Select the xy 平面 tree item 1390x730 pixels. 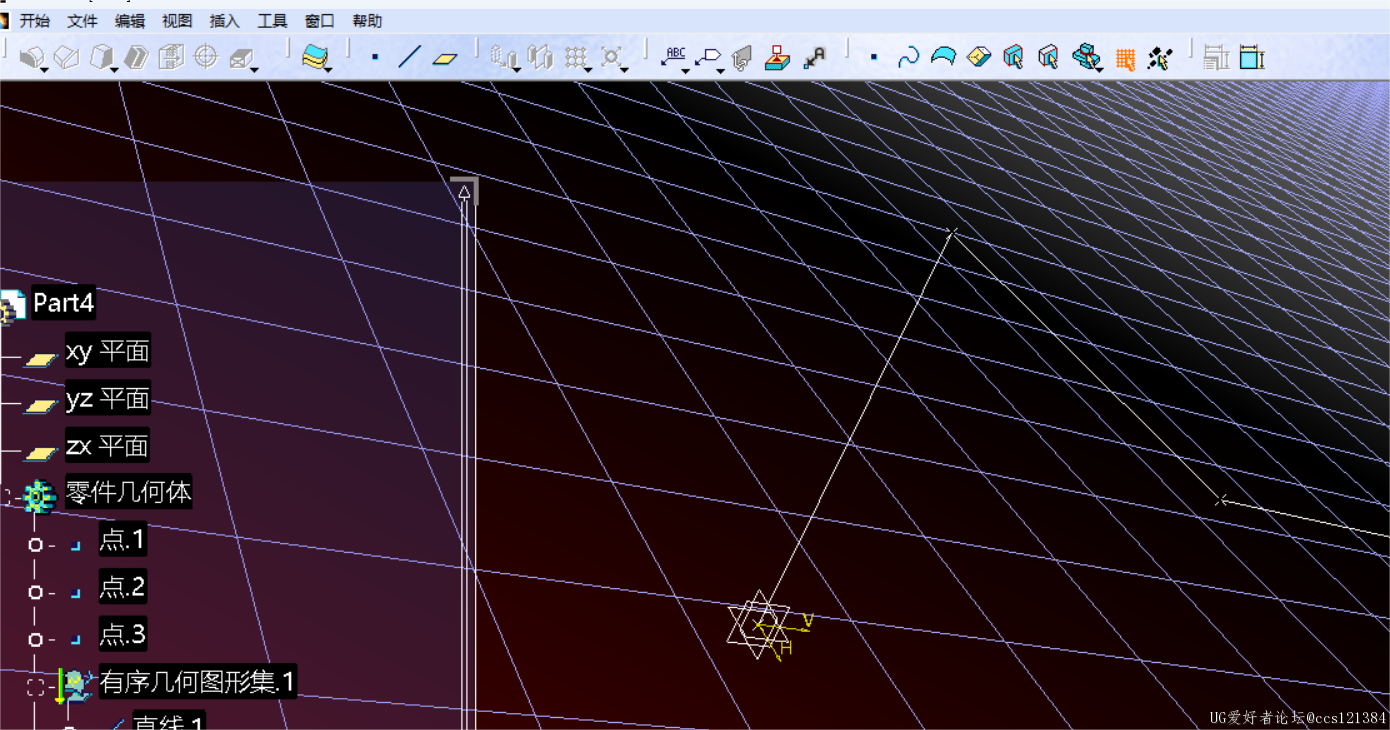(107, 352)
